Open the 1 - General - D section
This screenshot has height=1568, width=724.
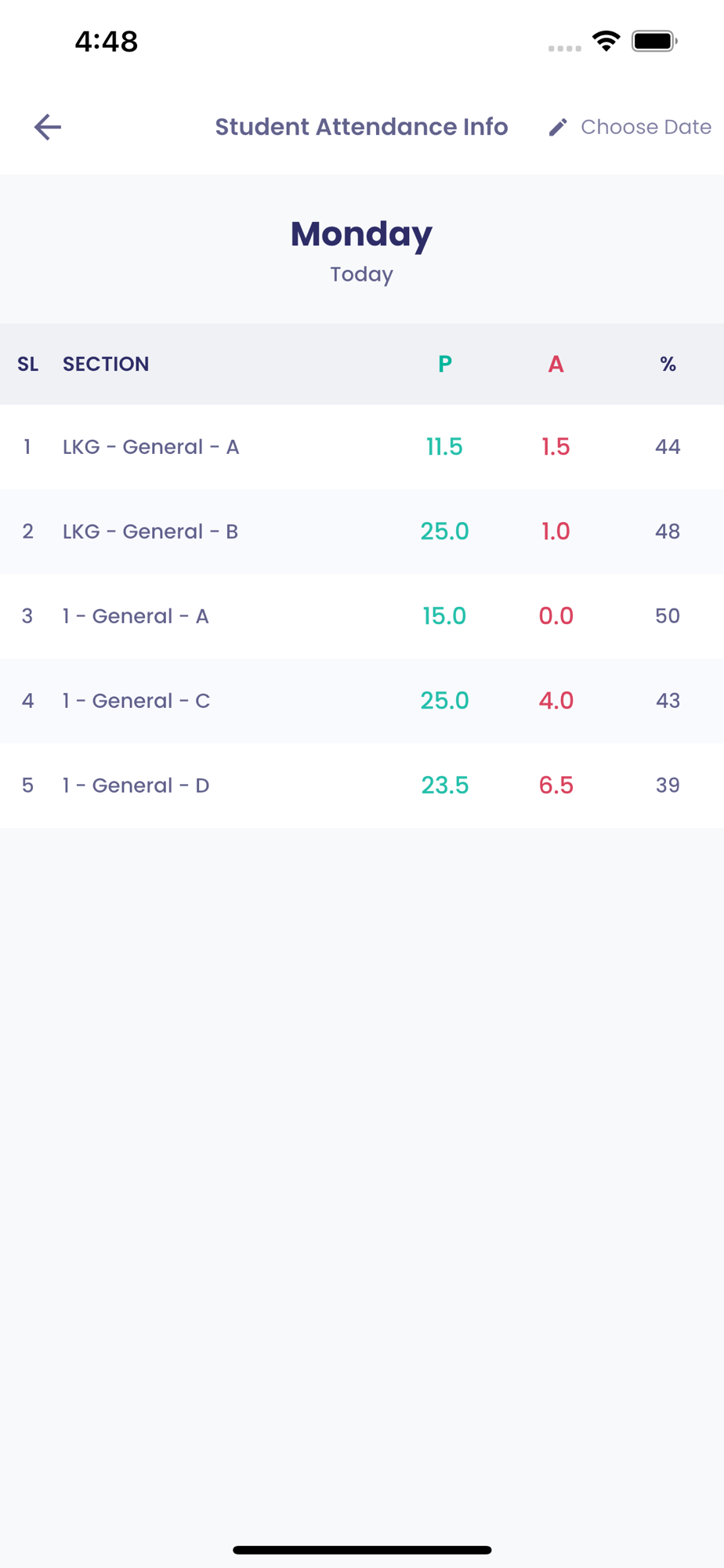tap(136, 786)
